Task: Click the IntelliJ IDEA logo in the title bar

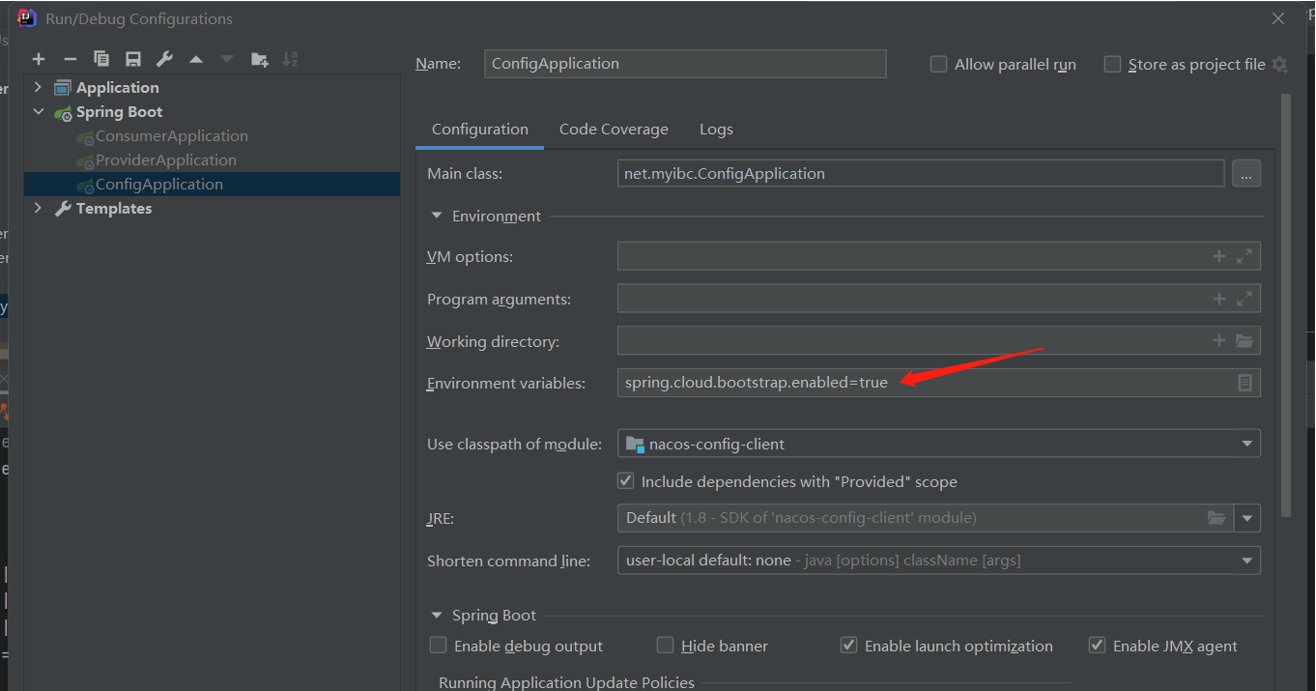Action: coord(27,18)
